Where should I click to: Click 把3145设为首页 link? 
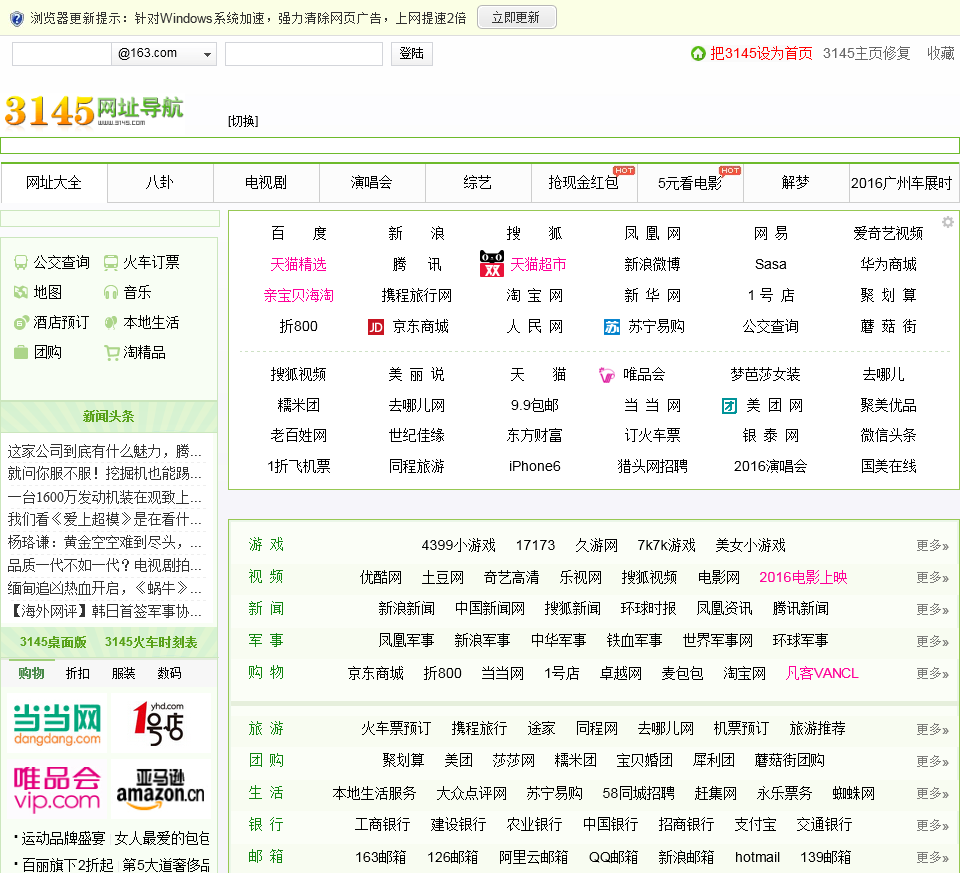pyautogui.click(x=761, y=54)
